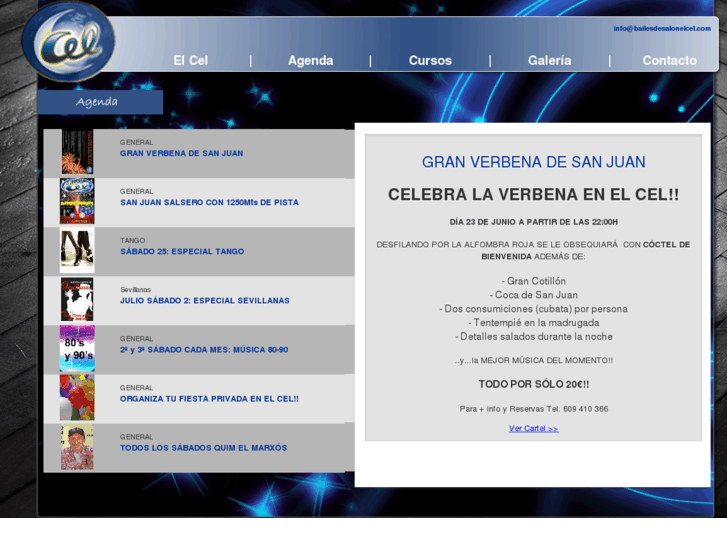The width and height of the screenshot is (727, 545).
Task: Click the info@bailesdesalonelcel.com email link
Action: pos(662,28)
